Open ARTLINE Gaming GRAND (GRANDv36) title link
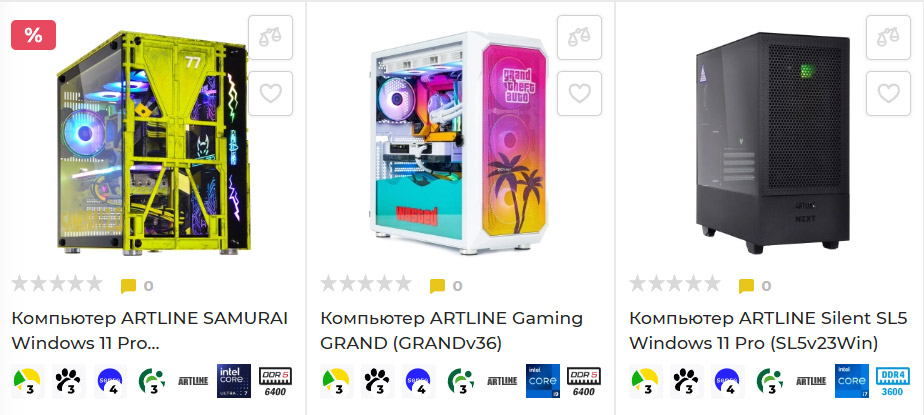Viewport: 924px width, 415px height. click(451, 330)
